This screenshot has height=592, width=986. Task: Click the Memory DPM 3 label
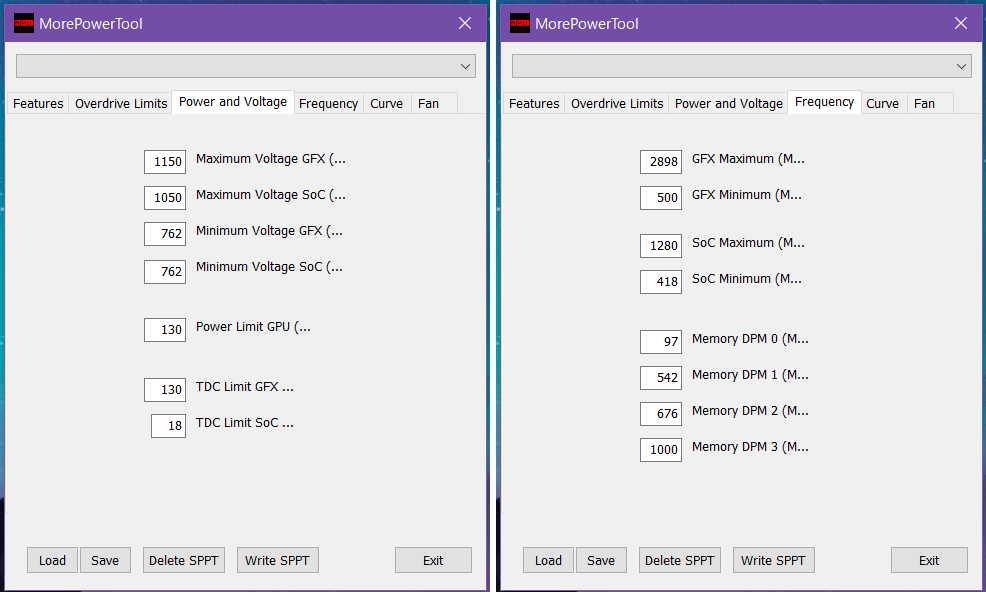pyautogui.click(x=750, y=447)
